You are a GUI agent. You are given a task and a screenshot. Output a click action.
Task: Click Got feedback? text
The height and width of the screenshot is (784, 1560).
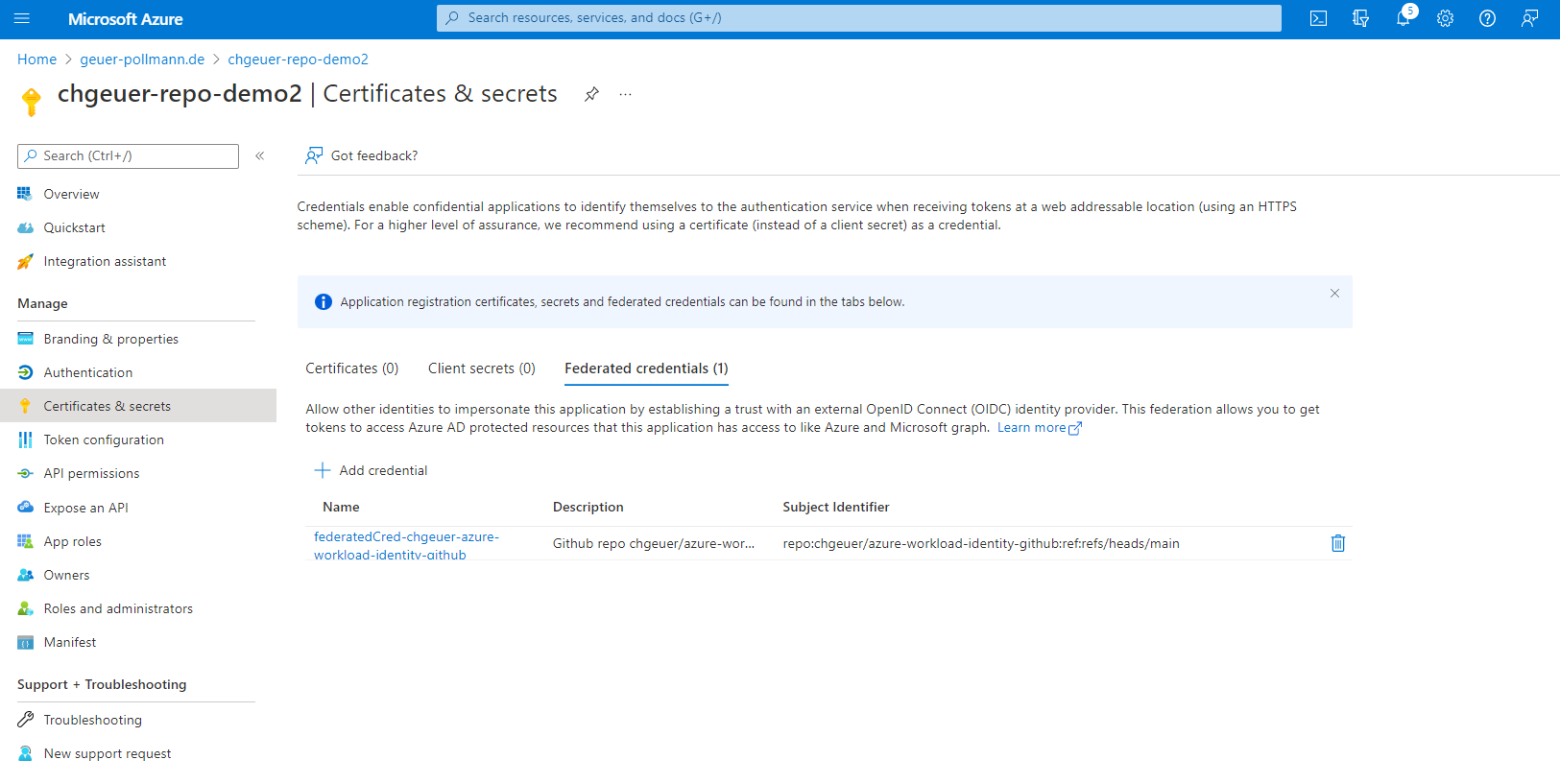pyautogui.click(x=374, y=155)
